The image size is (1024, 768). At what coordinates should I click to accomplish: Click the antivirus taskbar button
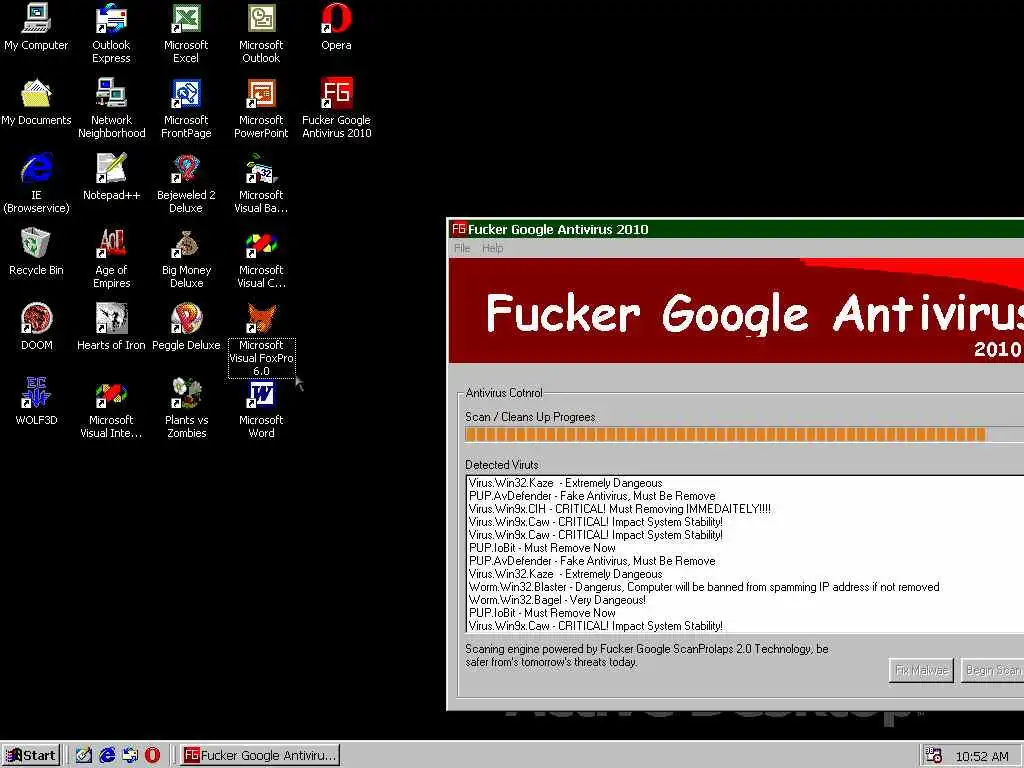260,756
